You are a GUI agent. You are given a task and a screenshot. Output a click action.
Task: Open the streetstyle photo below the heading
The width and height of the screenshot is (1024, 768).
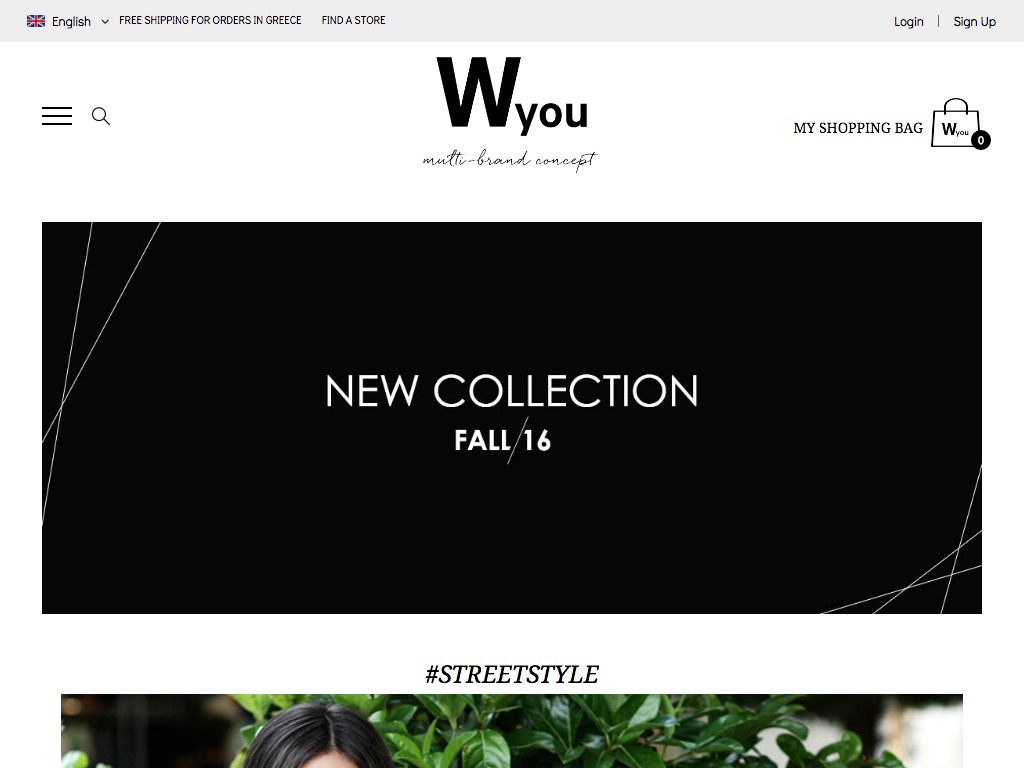[512, 731]
